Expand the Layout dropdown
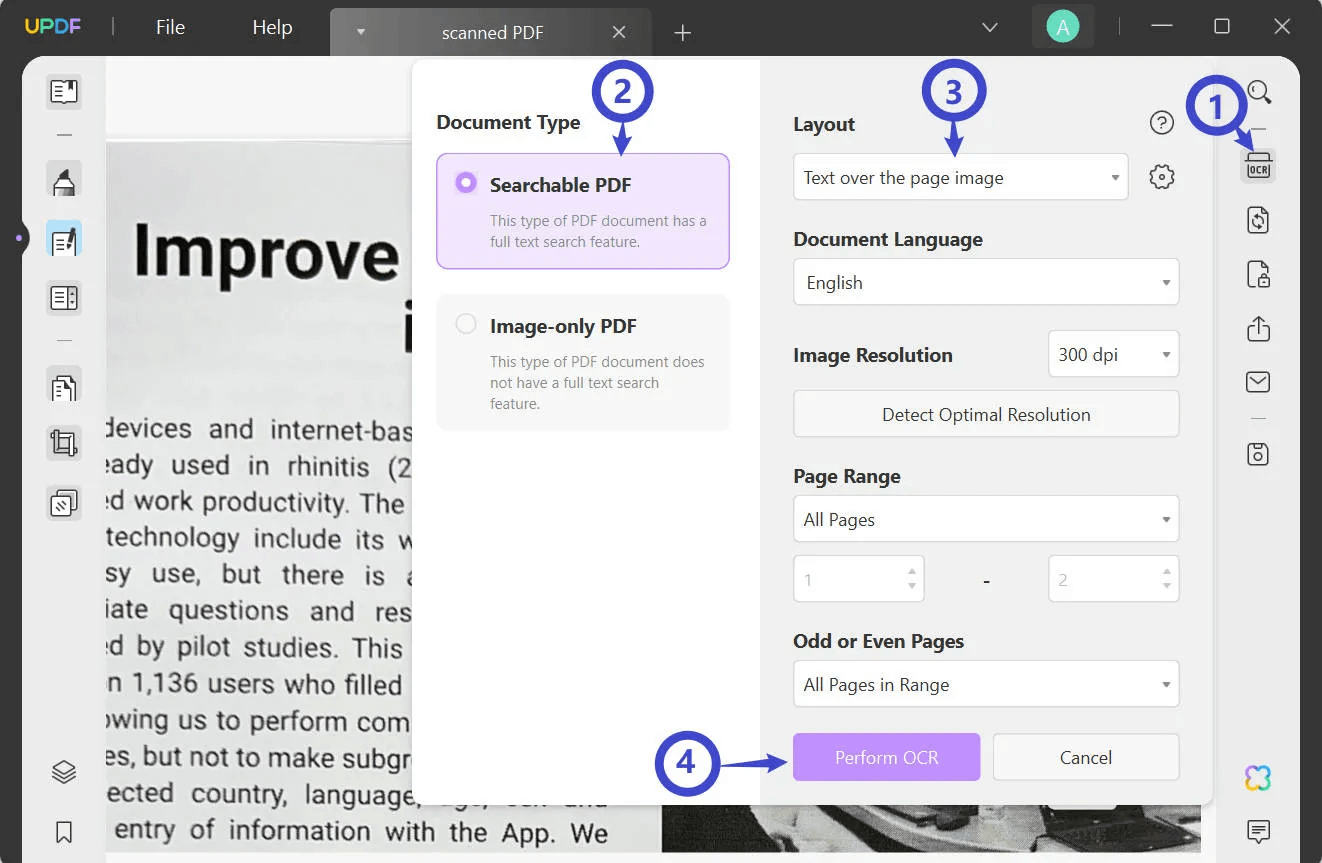The height and width of the screenshot is (863, 1322). pyautogui.click(x=960, y=177)
